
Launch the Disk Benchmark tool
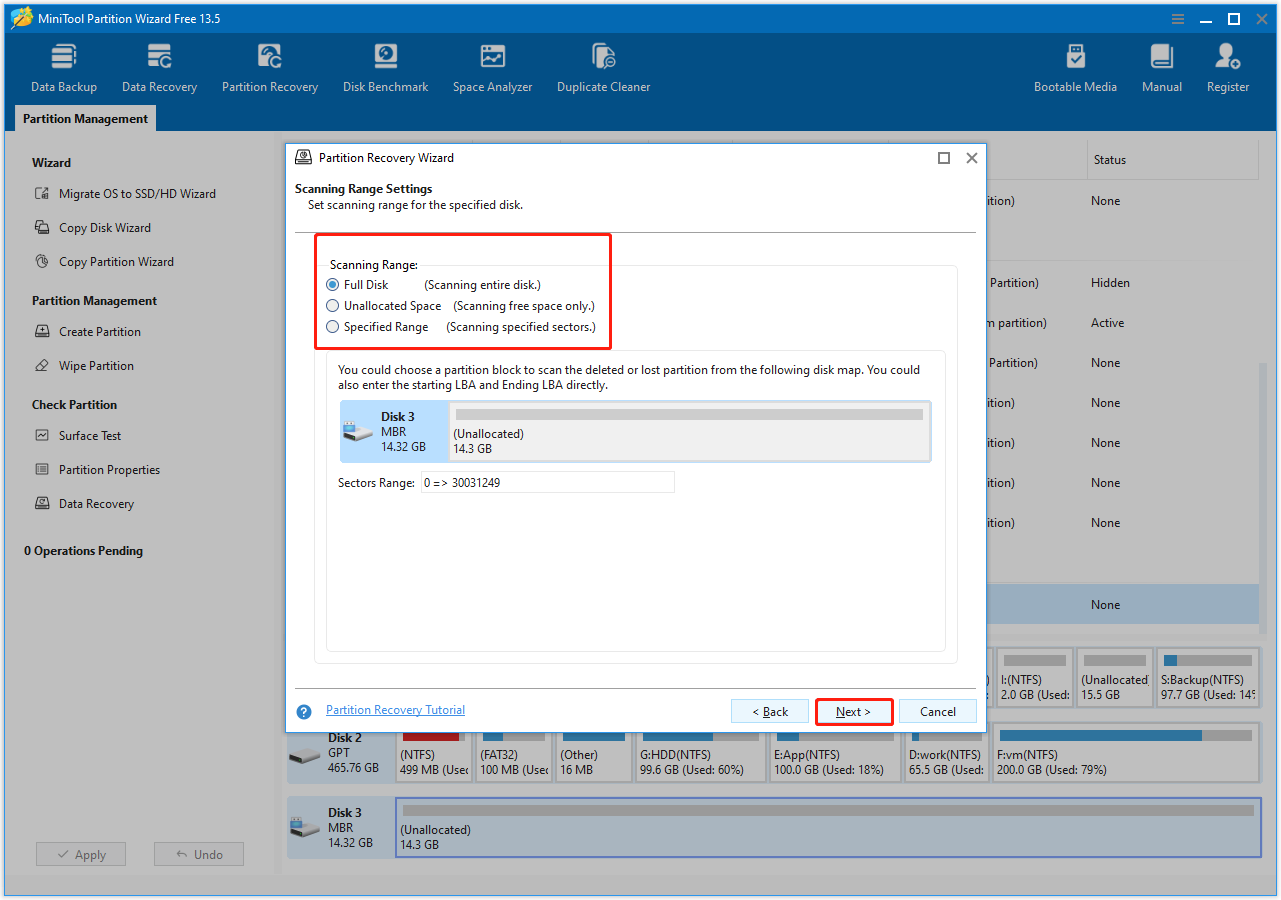click(385, 66)
